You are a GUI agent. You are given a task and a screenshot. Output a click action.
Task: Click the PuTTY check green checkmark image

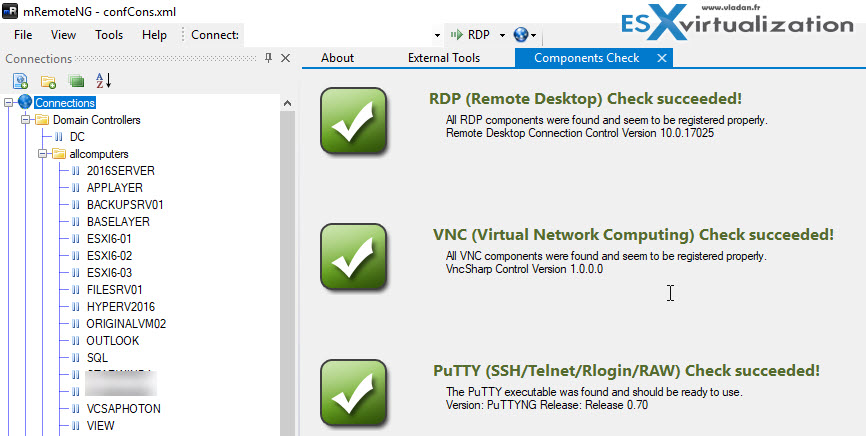coord(353,393)
